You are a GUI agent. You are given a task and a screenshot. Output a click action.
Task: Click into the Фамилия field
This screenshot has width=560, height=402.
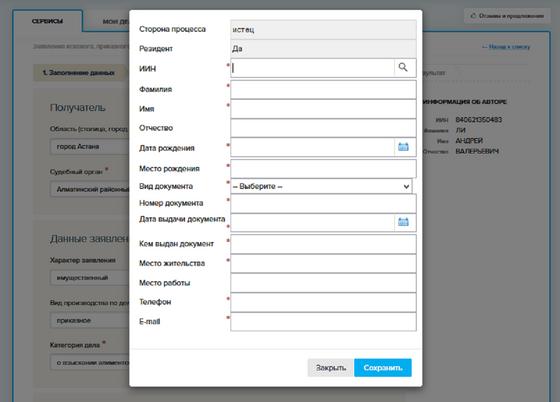pyautogui.click(x=323, y=89)
